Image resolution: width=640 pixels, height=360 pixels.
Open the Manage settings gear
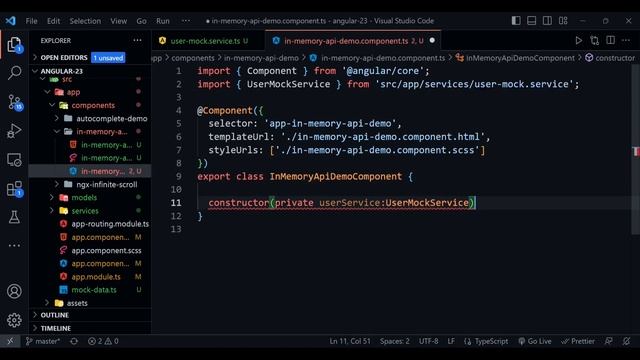click(14, 320)
